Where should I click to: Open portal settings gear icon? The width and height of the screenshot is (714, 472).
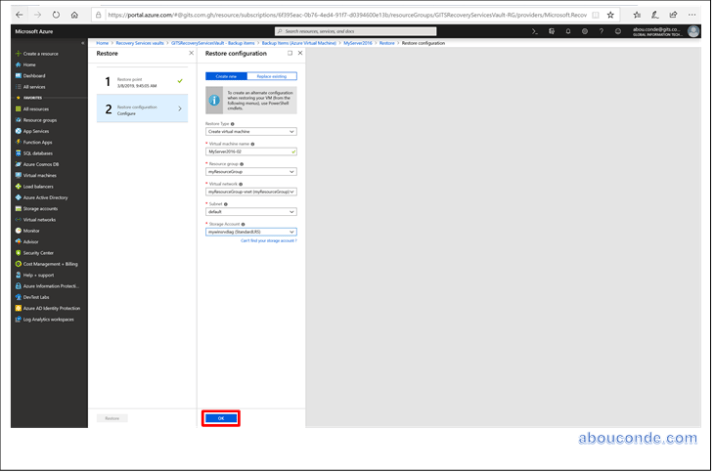[585, 31]
